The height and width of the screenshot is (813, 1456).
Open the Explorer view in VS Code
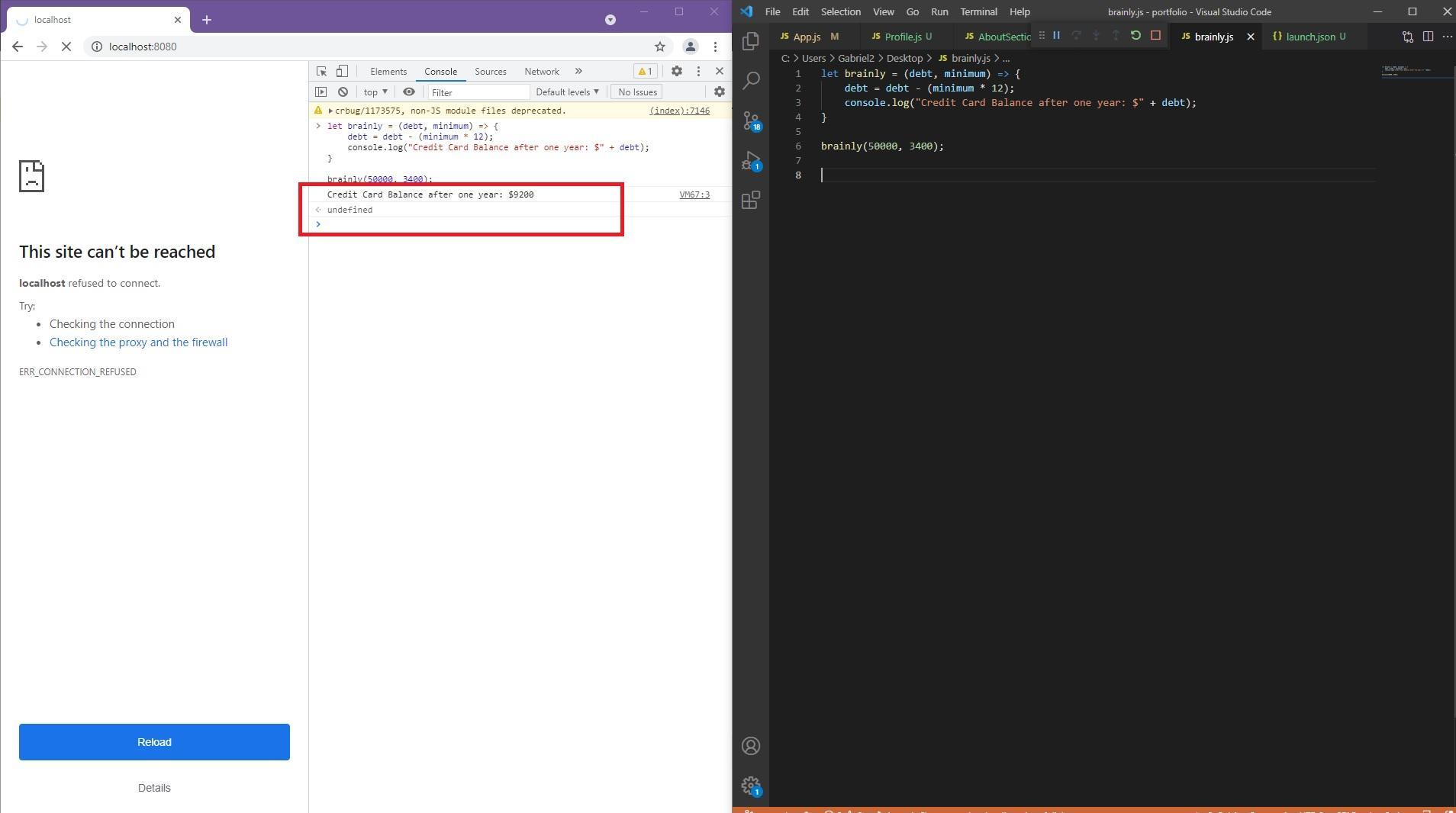point(751,40)
